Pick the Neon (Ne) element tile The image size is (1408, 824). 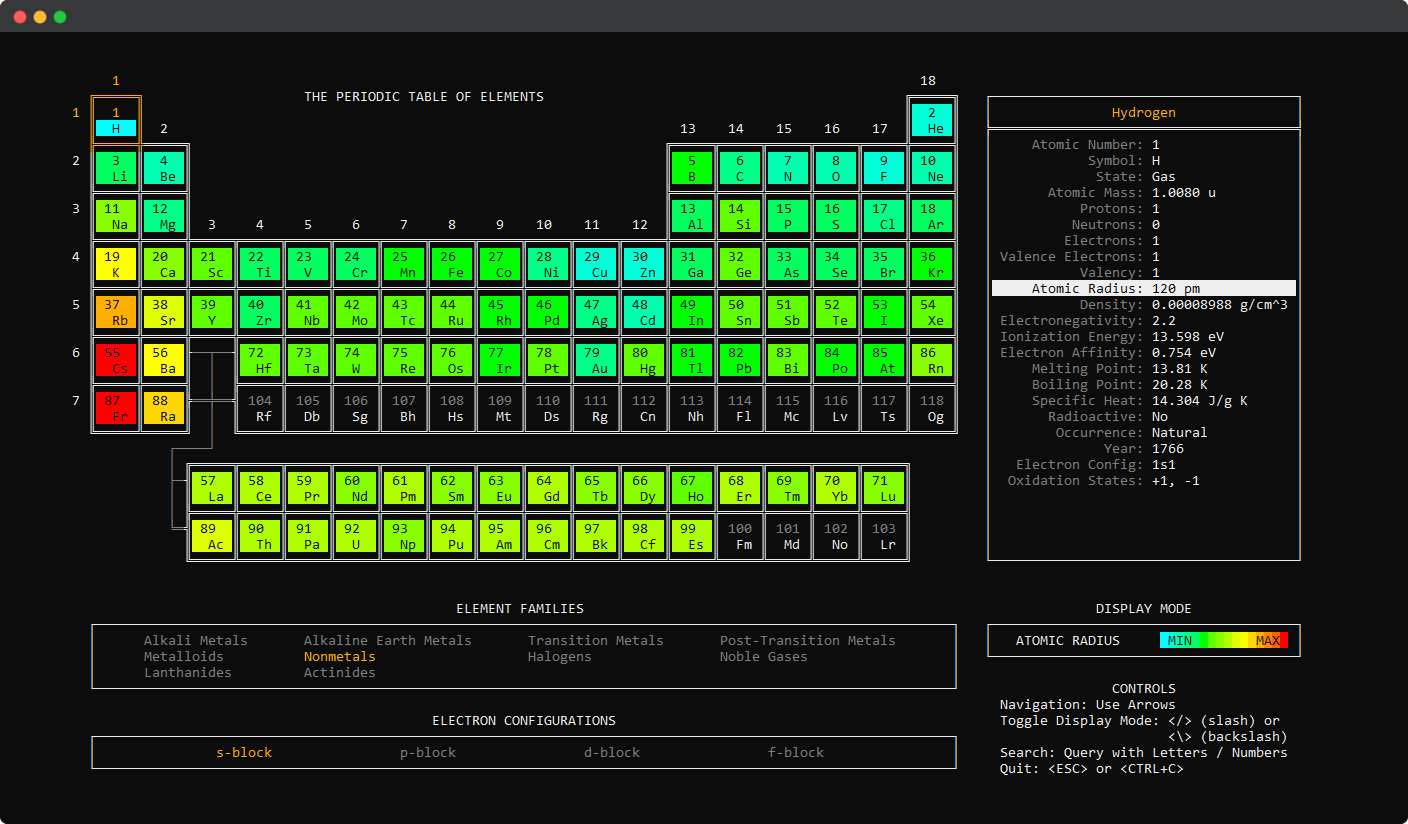[932, 168]
